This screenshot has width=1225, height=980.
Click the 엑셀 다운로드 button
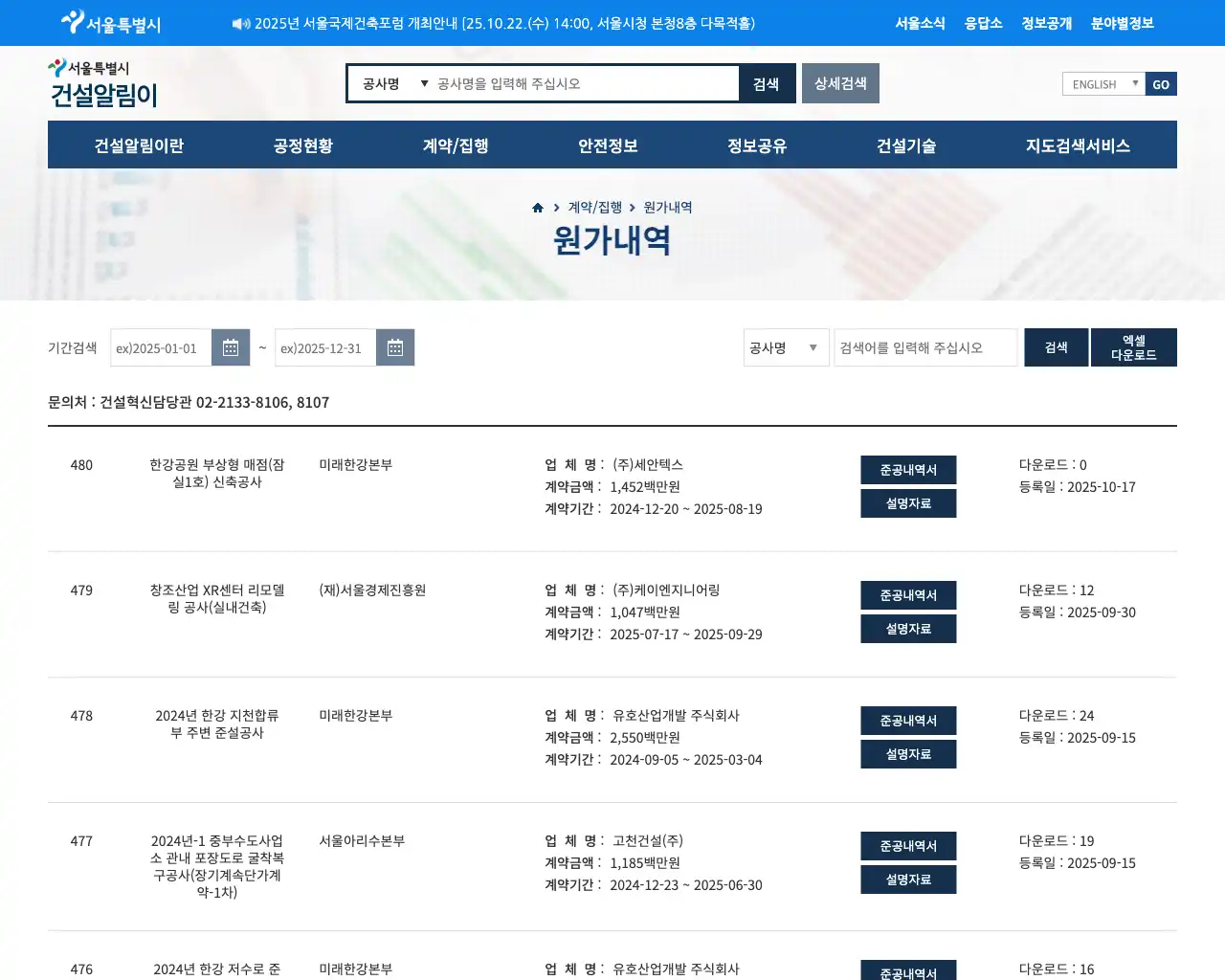pyautogui.click(x=1133, y=347)
